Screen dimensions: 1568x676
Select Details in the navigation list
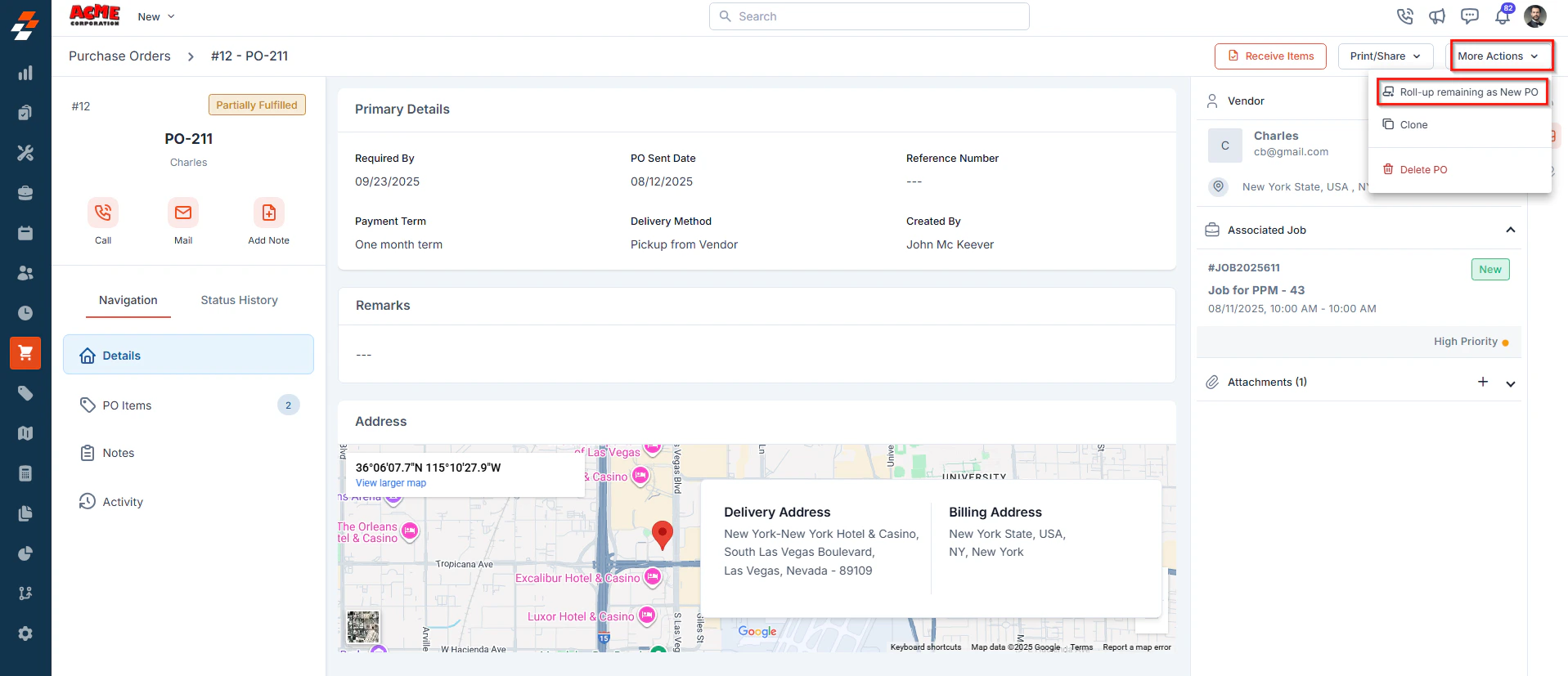(188, 355)
